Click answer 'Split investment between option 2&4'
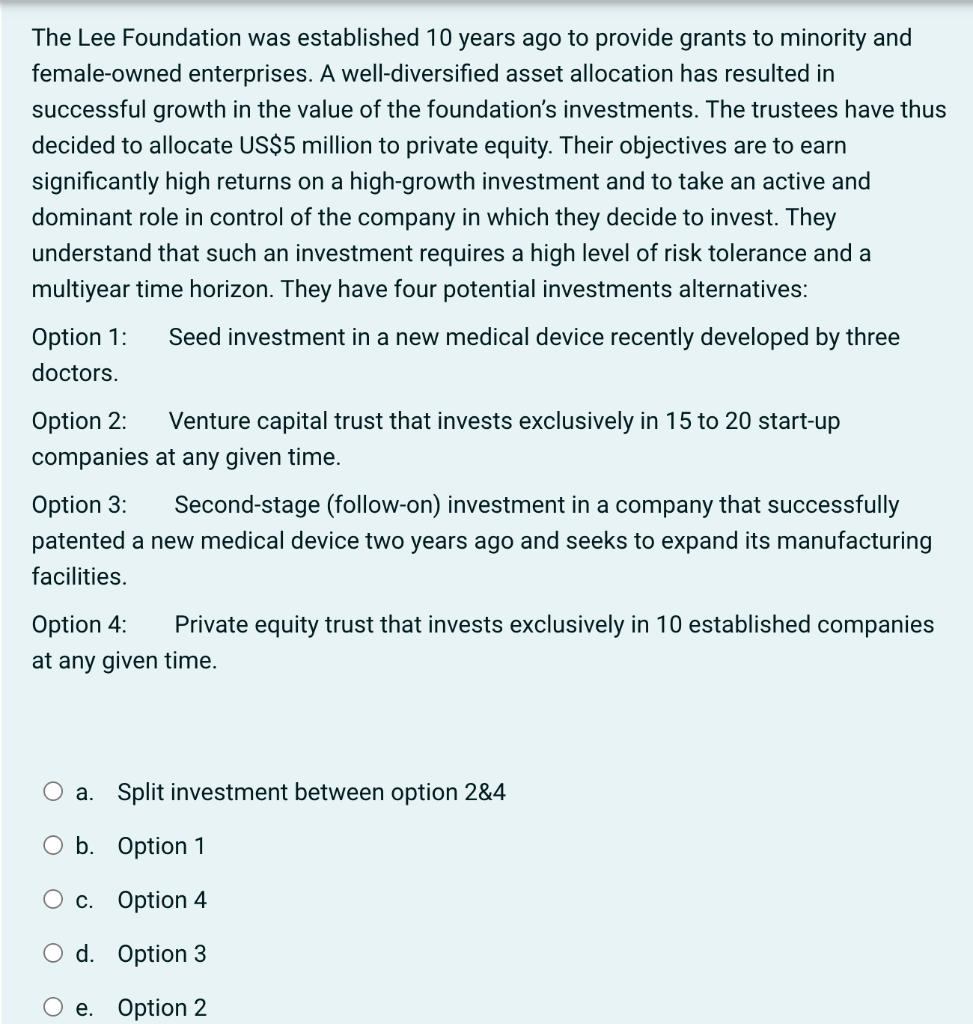Screen dimensions: 973x1024 coord(311,791)
